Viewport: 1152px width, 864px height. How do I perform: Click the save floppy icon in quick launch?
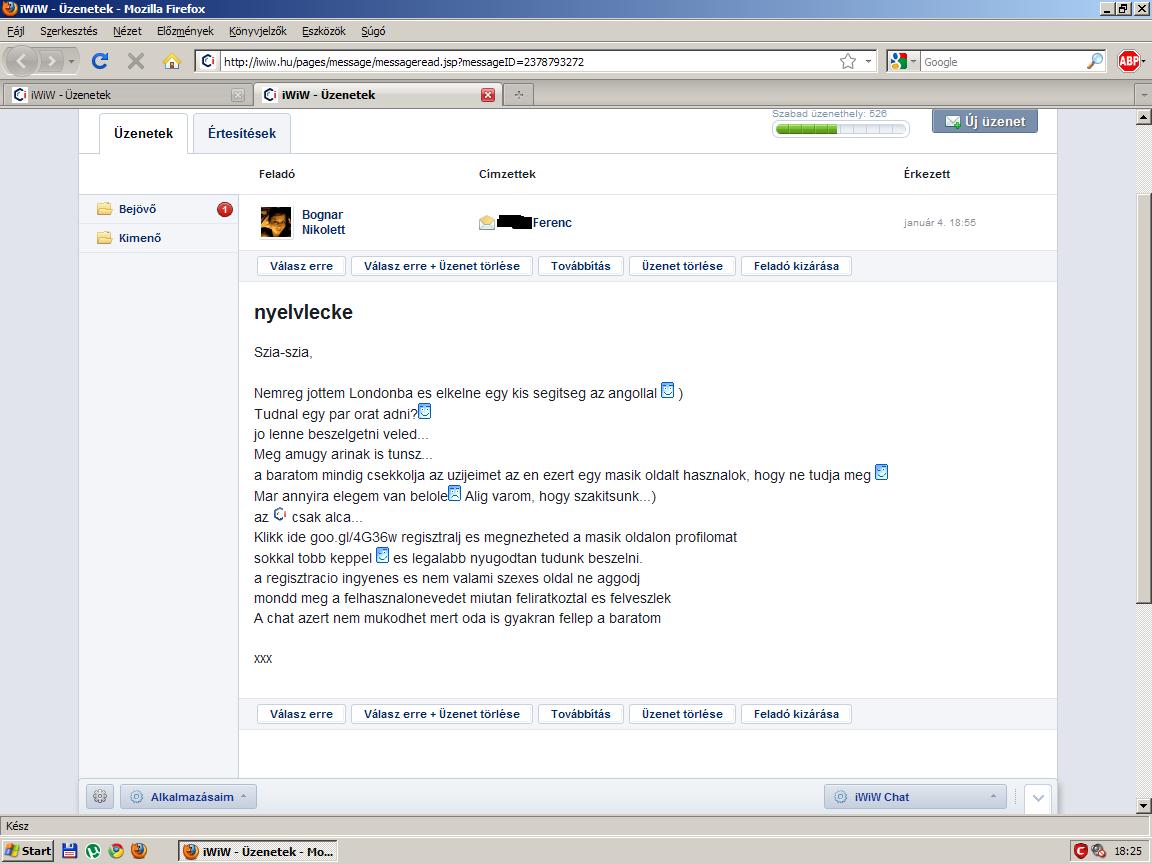click(x=70, y=851)
